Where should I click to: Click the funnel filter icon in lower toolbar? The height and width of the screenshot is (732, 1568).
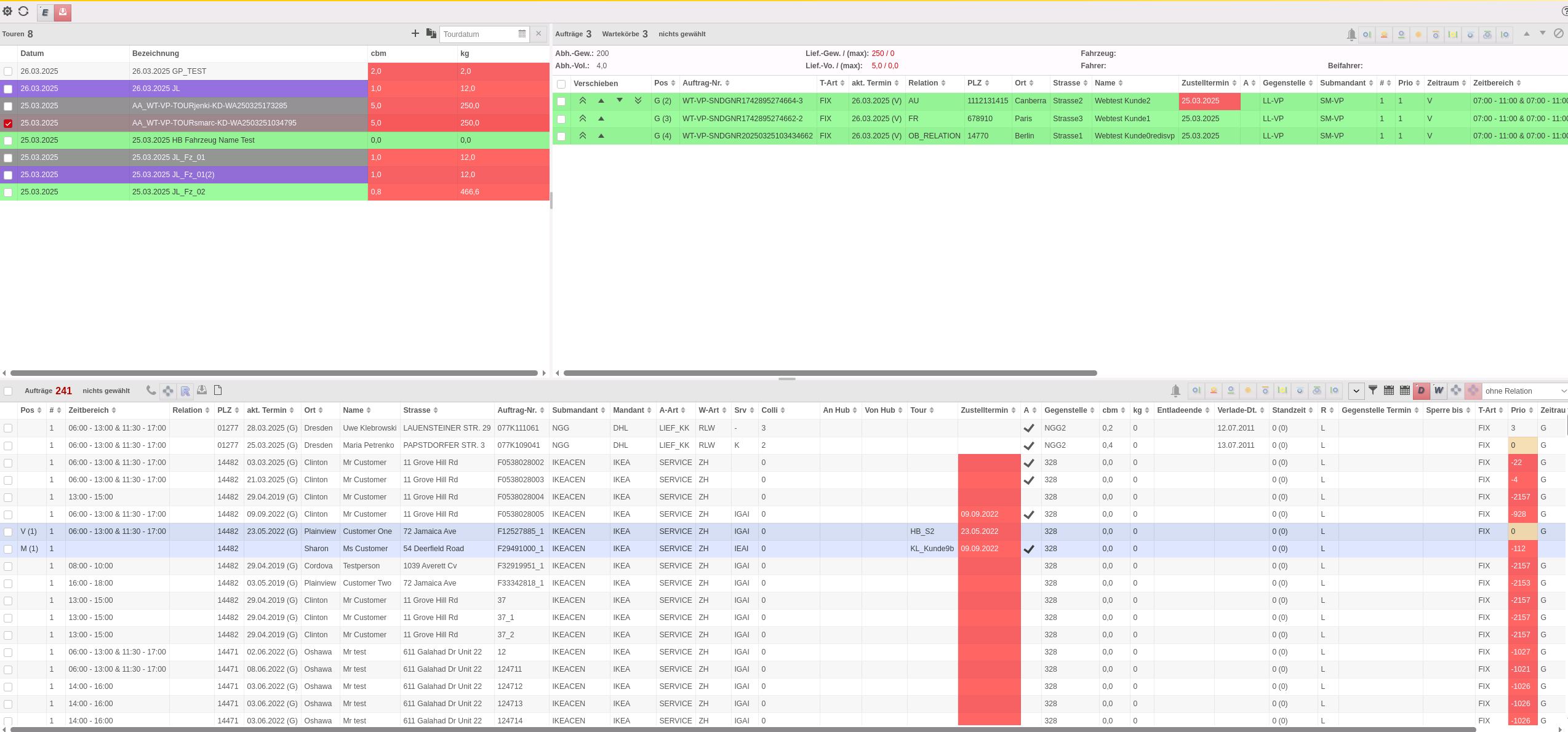click(1373, 390)
